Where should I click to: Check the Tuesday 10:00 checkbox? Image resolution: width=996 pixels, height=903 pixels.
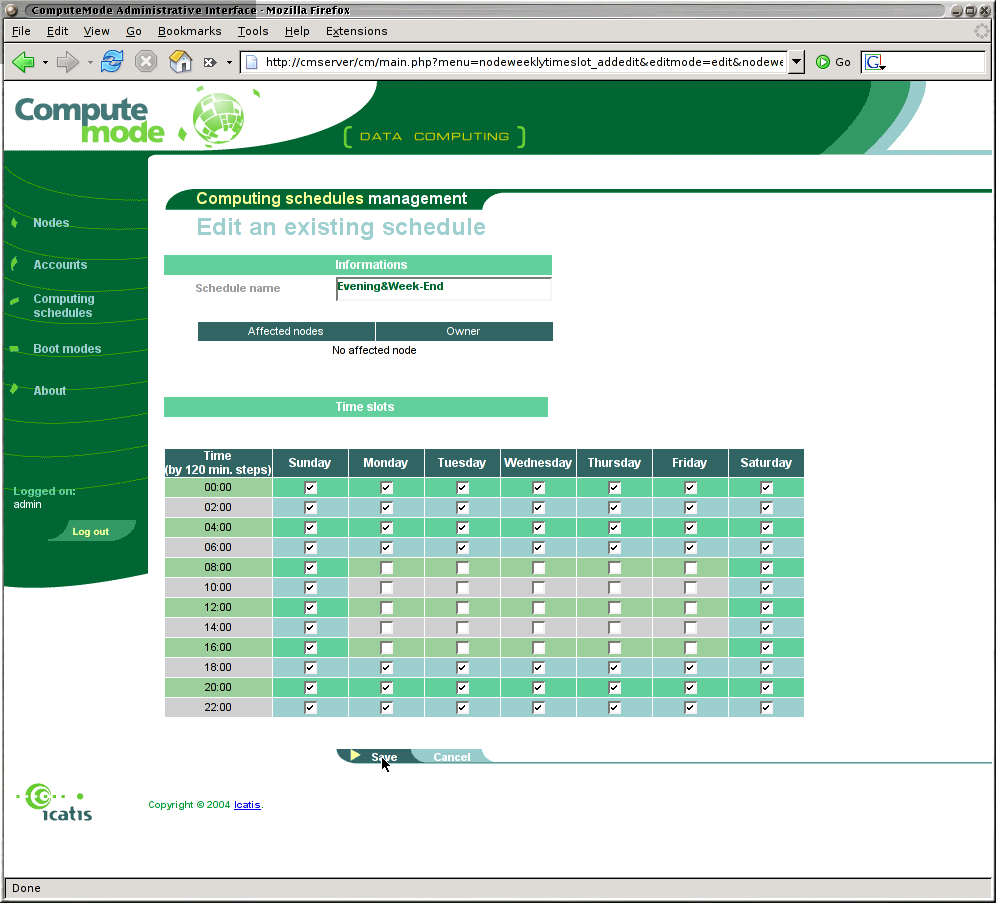pyautogui.click(x=462, y=587)
